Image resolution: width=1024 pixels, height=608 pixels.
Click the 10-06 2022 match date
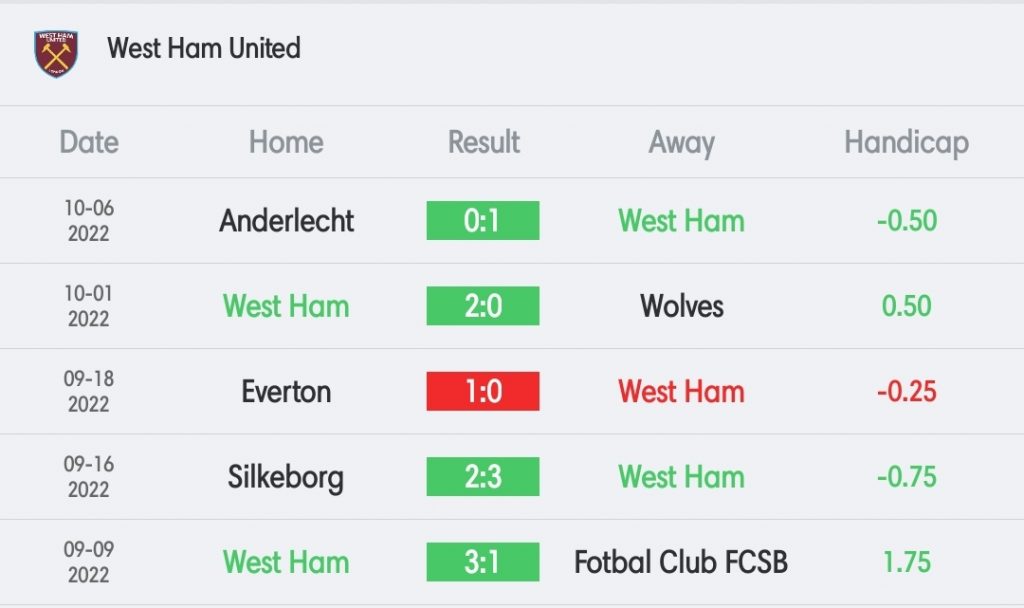click(89, 221)
